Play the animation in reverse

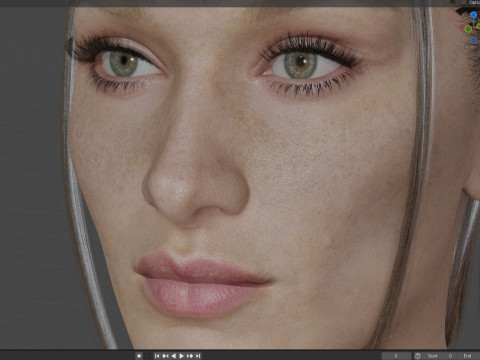[173, 356]
